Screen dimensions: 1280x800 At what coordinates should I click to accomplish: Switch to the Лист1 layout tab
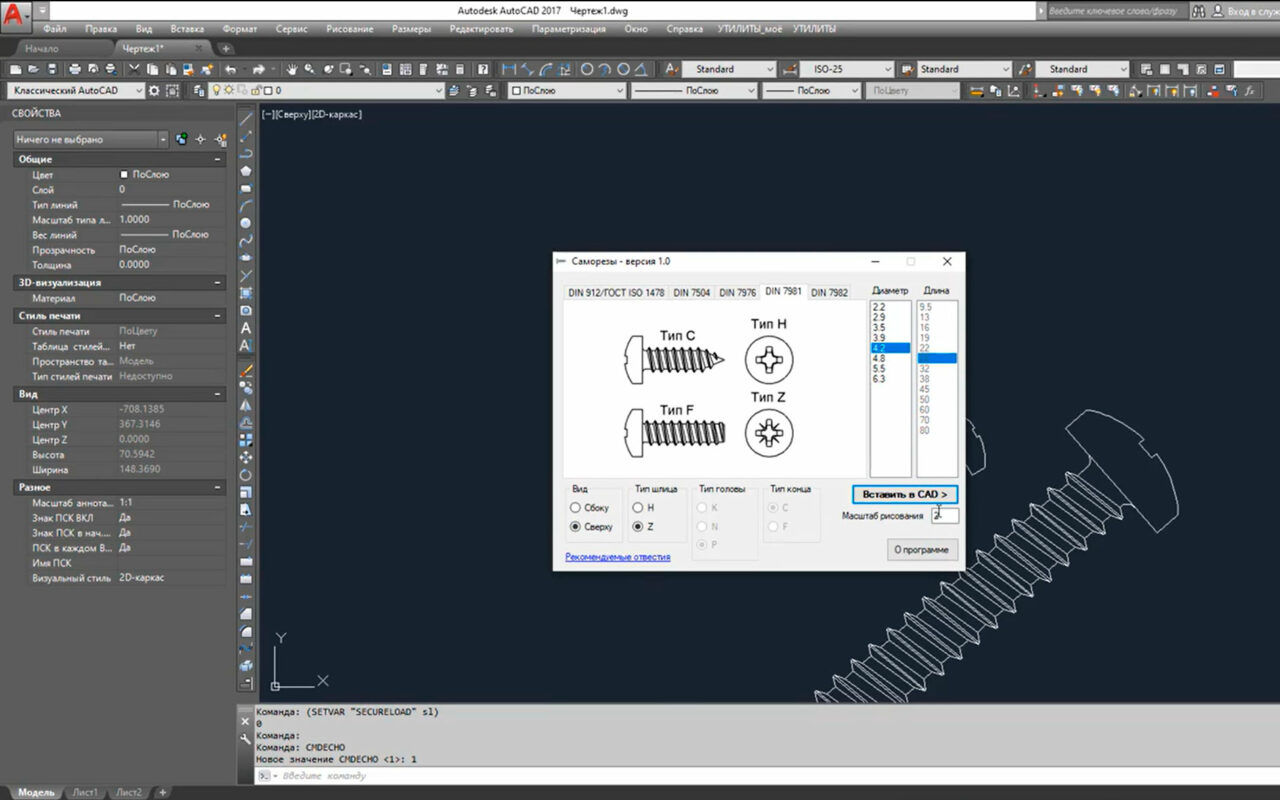[85, 792]
